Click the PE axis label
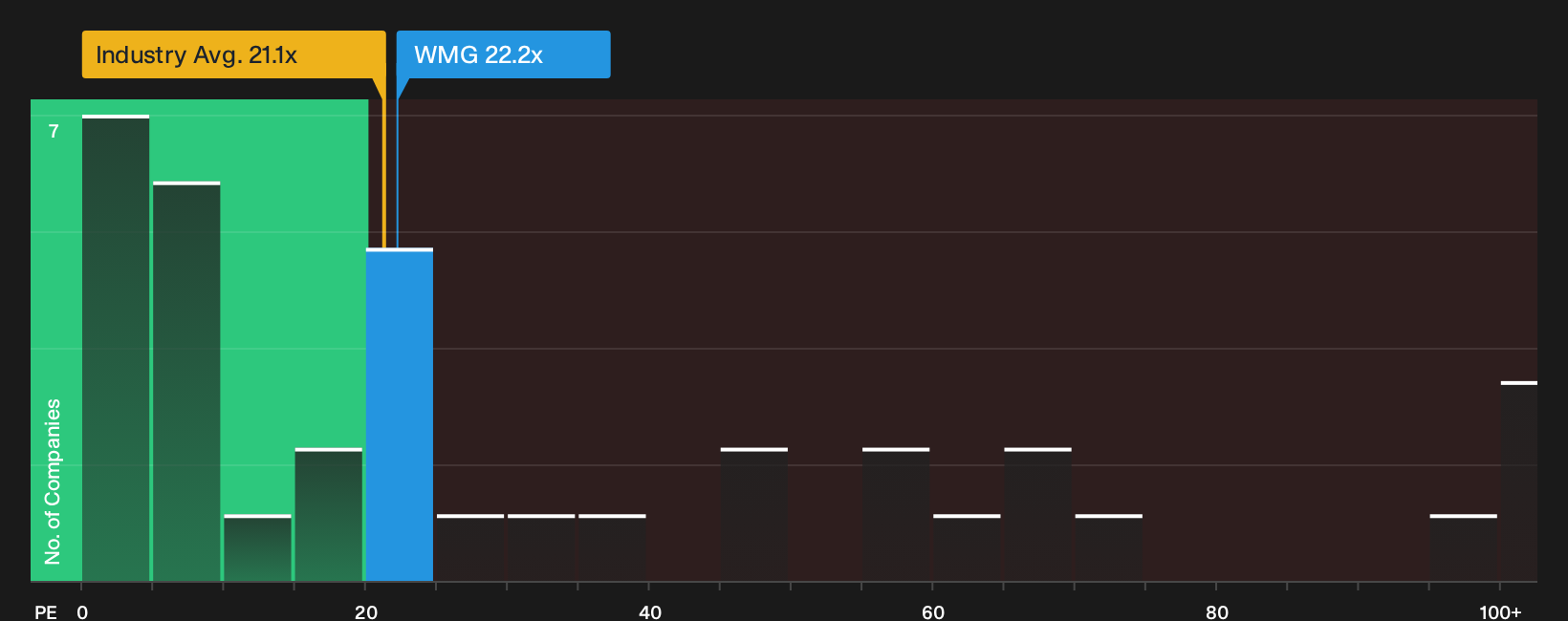Screen dimensions: 1568x621 46,612
